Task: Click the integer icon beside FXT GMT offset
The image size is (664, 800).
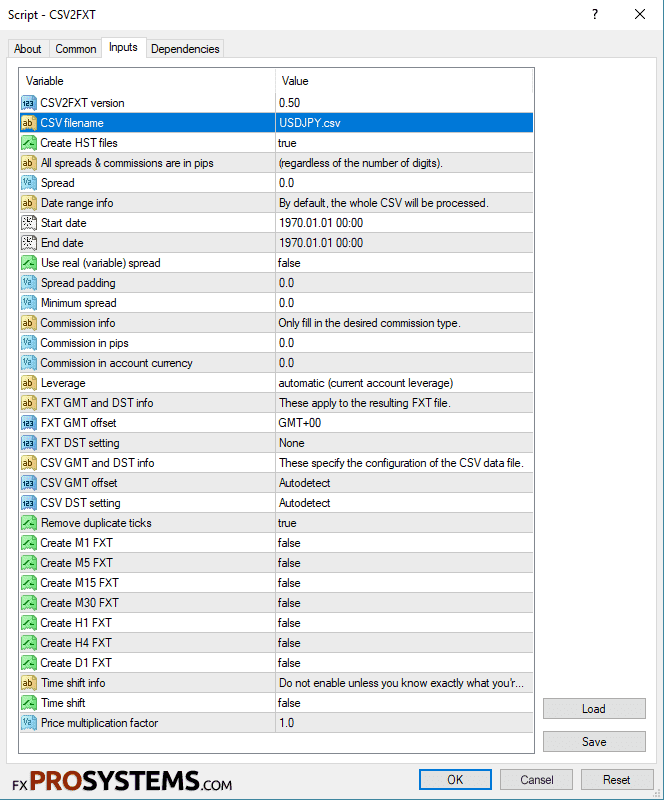Action: tap(29, 423)
